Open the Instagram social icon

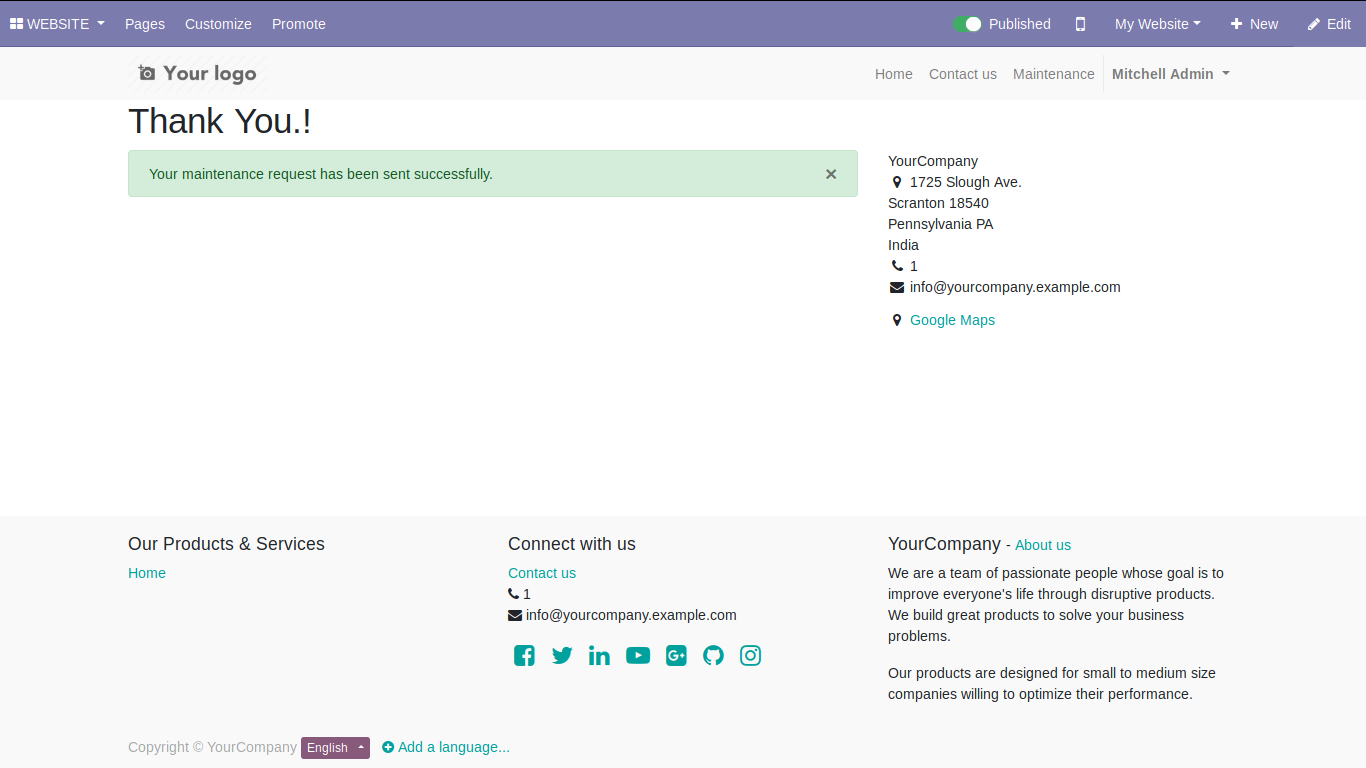click(x=750, y=655)
